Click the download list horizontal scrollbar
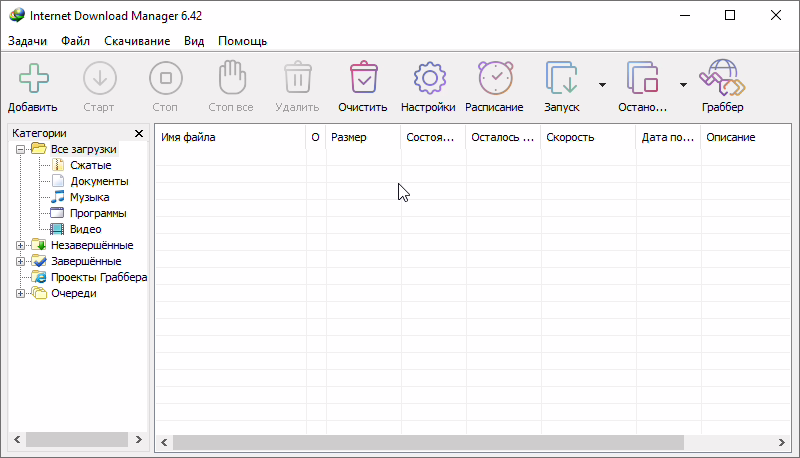Screen dimensions: 800x458 [428, 441]
